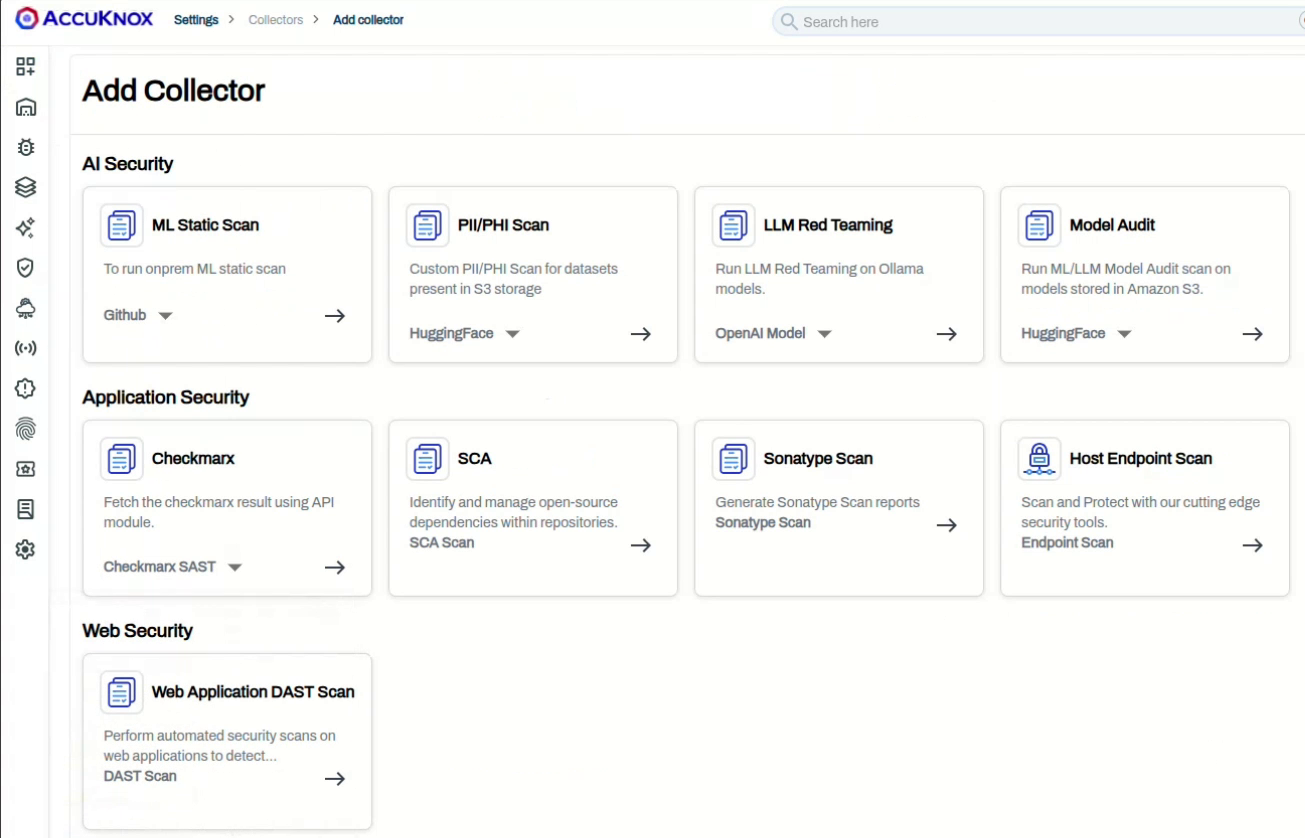The height and width of the screenshot is (838, 1305).
Task: Click the Application Security heading
Action: click(x=166, y=397)
